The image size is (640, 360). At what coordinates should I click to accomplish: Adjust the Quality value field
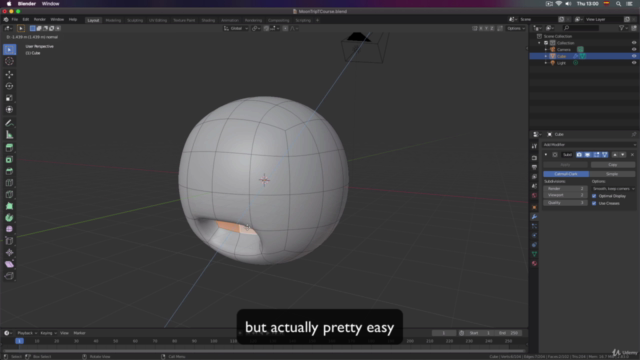[x=565, y=203]
